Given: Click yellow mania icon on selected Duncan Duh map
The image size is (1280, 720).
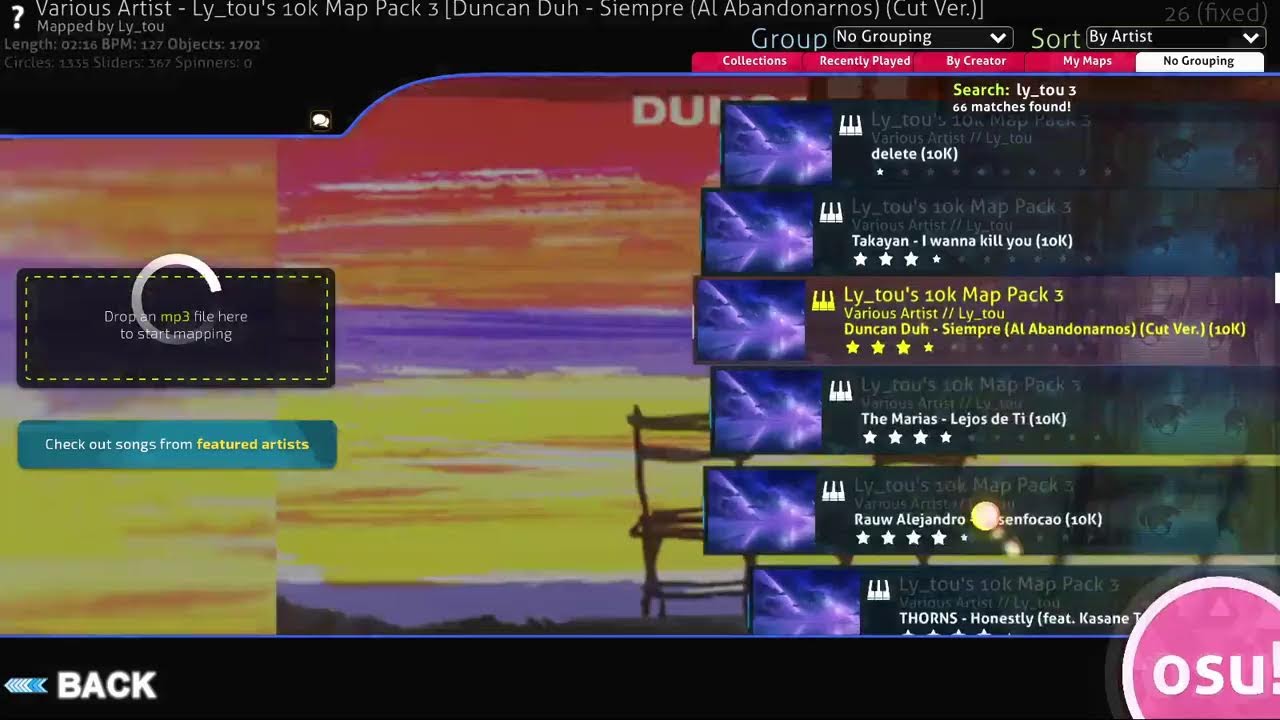Looking at the screenshot, I should pos(823,300).
